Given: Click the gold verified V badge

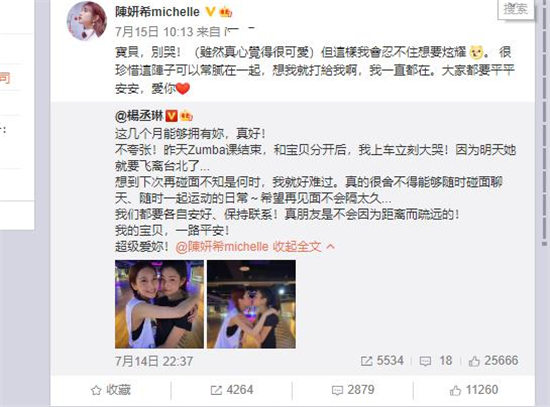Looking at the screenshot, I should pyautogui.click(x=210, y=12).
